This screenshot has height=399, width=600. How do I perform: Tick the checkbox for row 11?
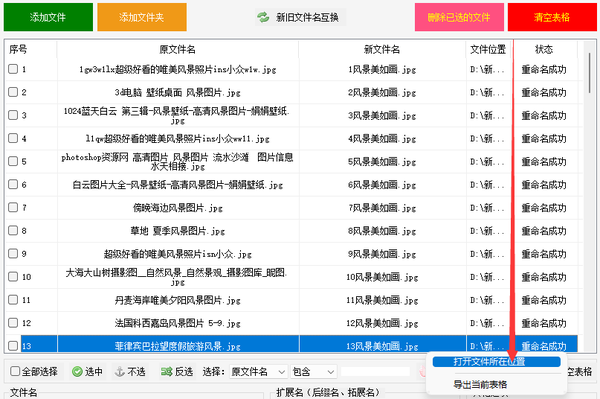(x=13, y=300)
